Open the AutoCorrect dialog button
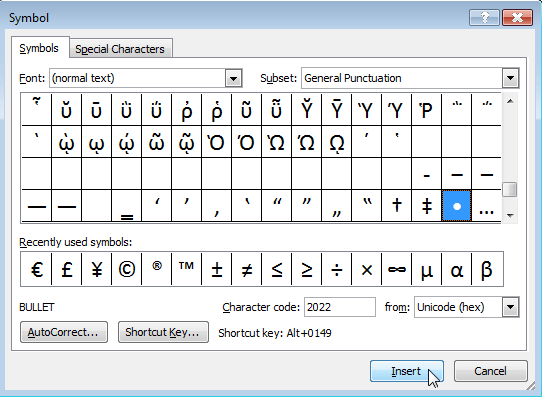 64,332
